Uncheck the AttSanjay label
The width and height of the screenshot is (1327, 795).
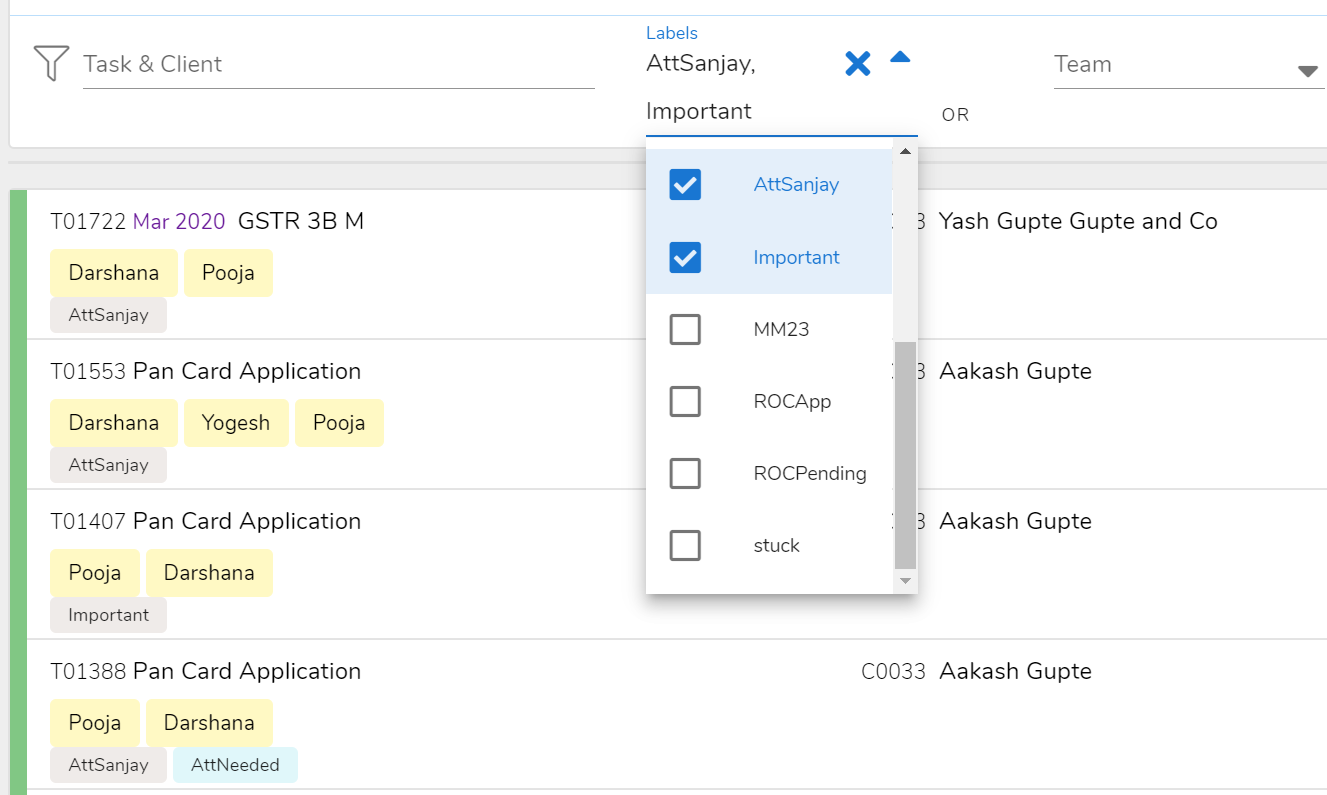coord(685,184)
